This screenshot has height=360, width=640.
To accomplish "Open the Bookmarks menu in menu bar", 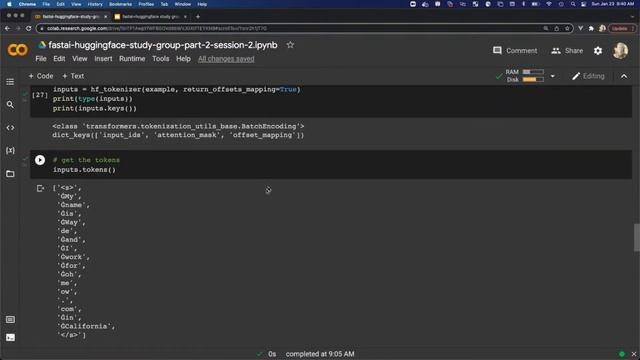I will (x=120, y=4).
